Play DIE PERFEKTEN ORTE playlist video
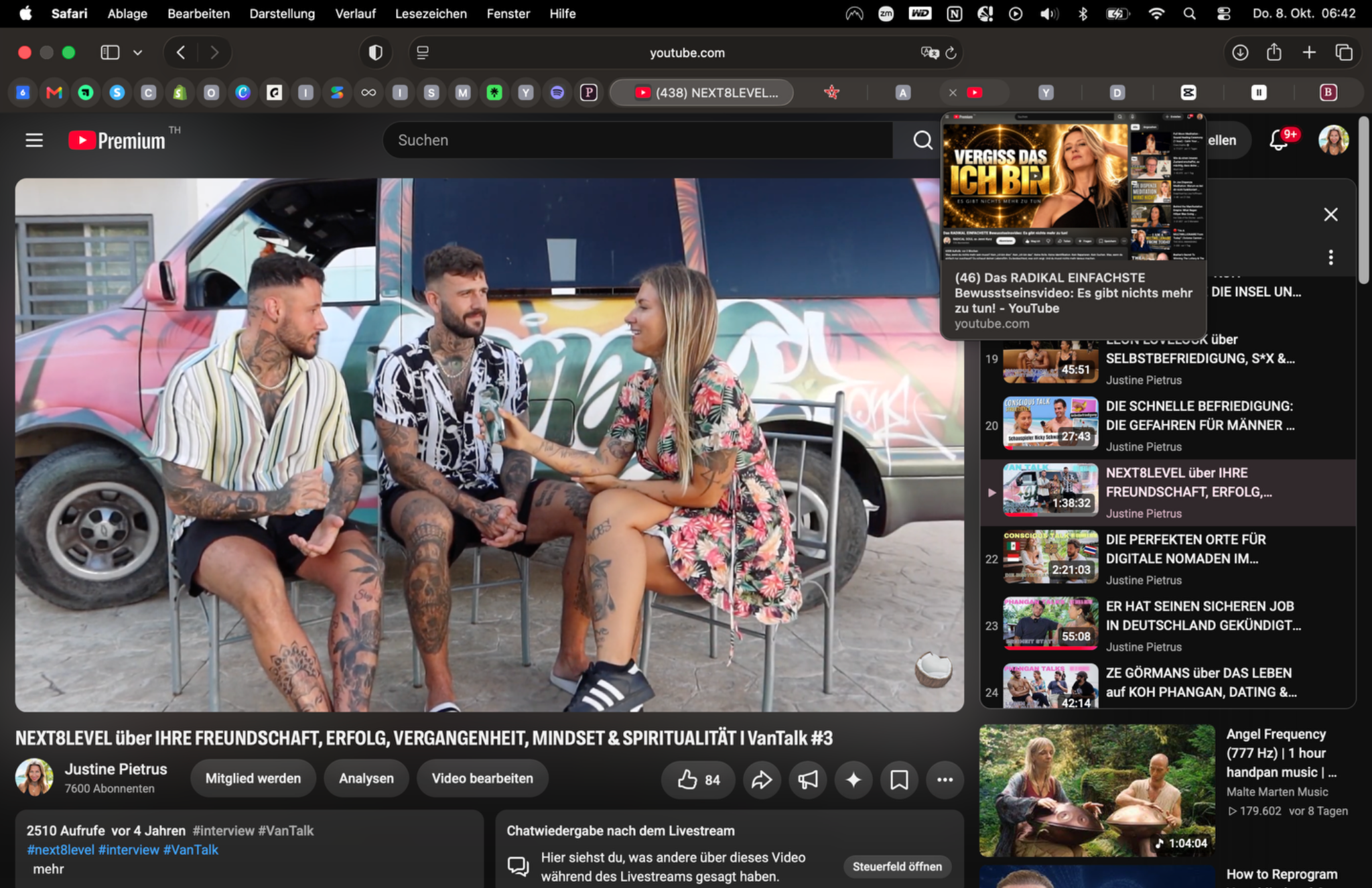This screenshot has width=1372, height=888. pyautogui.click(x=1168, y=559)
